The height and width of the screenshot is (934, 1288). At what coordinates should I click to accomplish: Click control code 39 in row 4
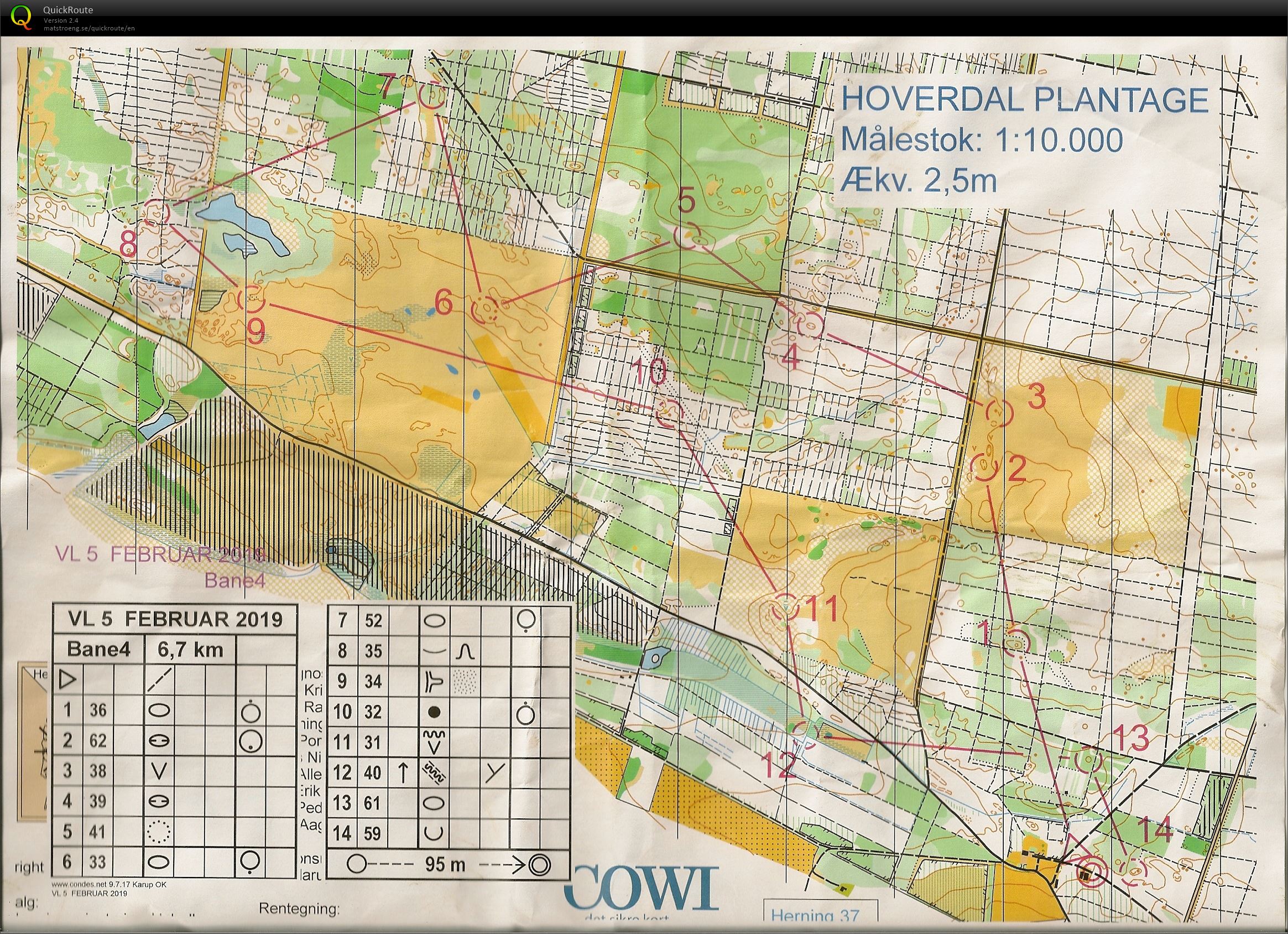[x=98, y=802]
